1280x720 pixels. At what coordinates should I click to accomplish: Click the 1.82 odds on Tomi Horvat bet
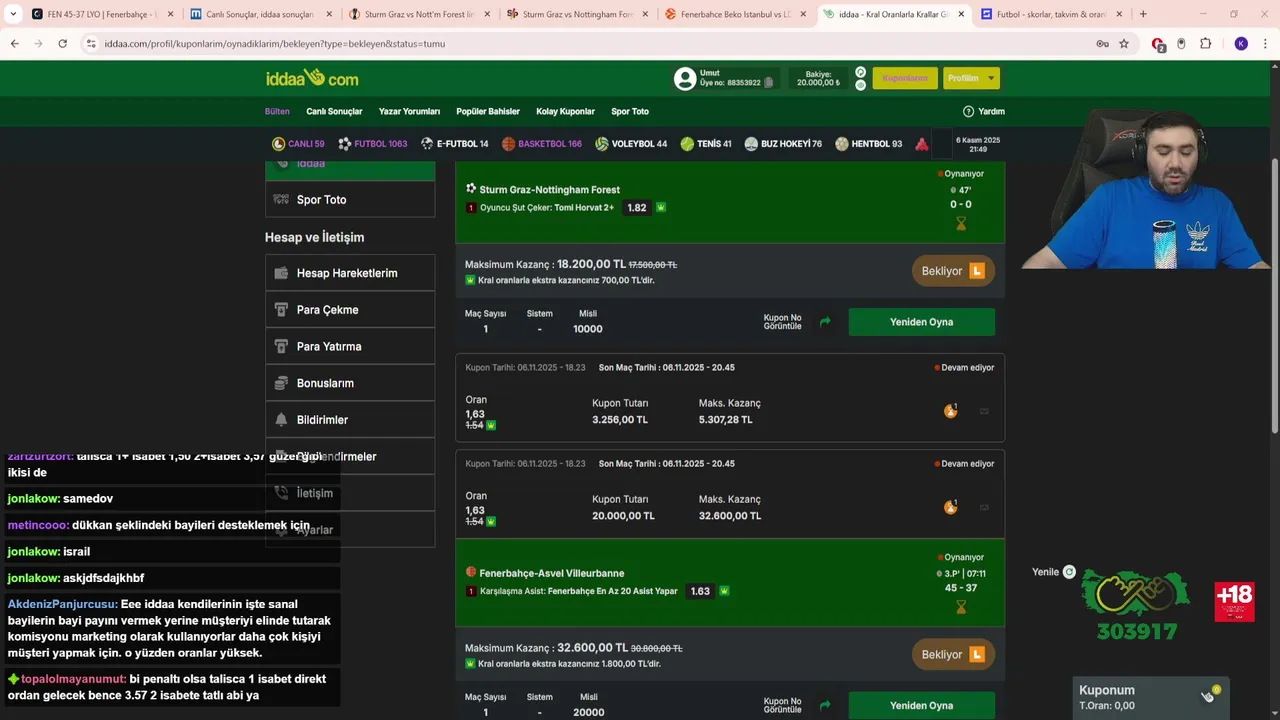pos(637,208)
